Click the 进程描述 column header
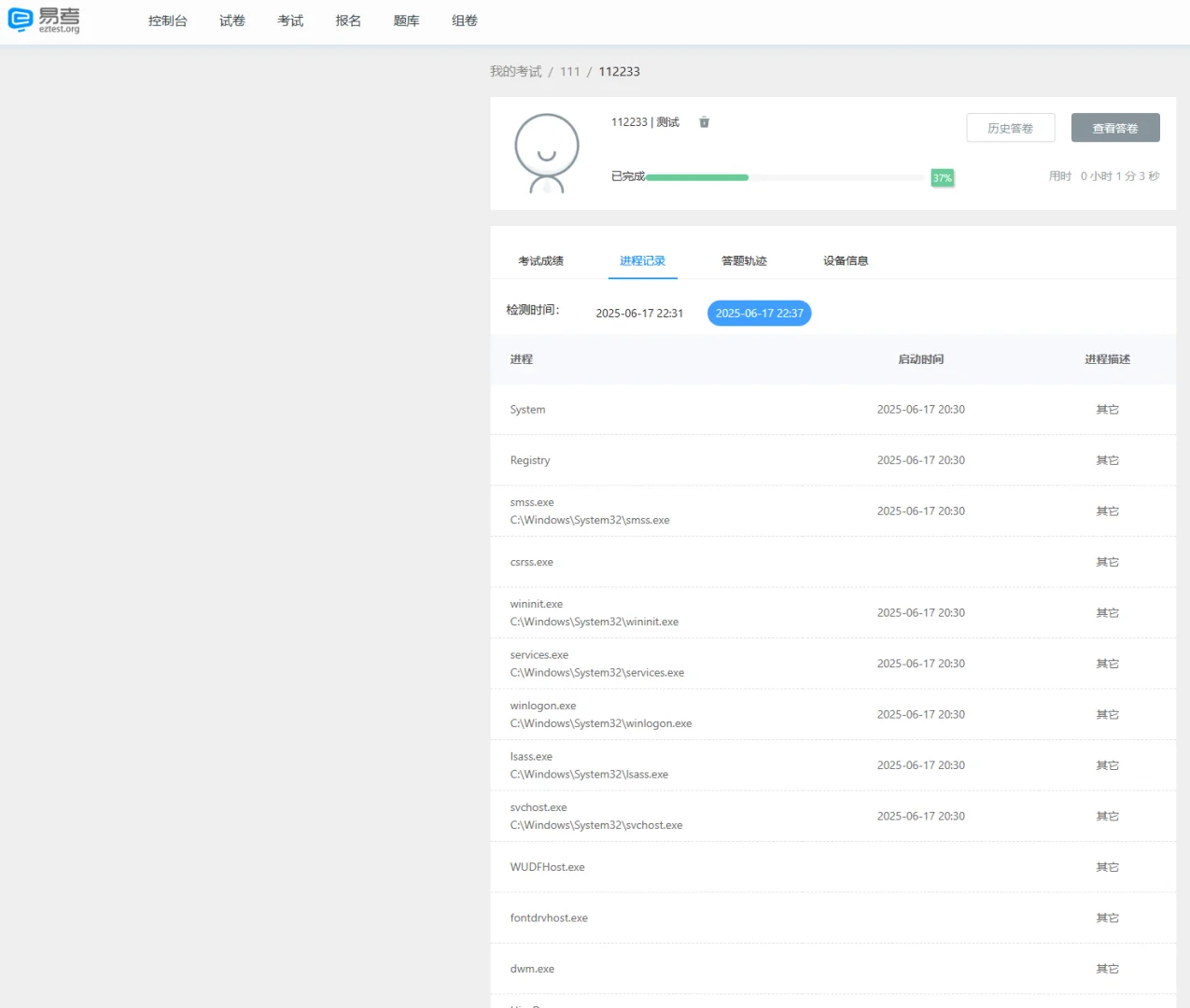 tap(1108, 359)
